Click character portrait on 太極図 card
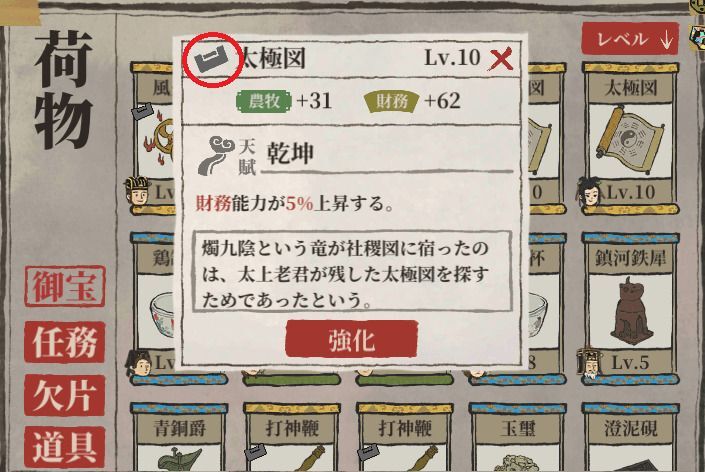The image size is (705, 472). point(590,193)
